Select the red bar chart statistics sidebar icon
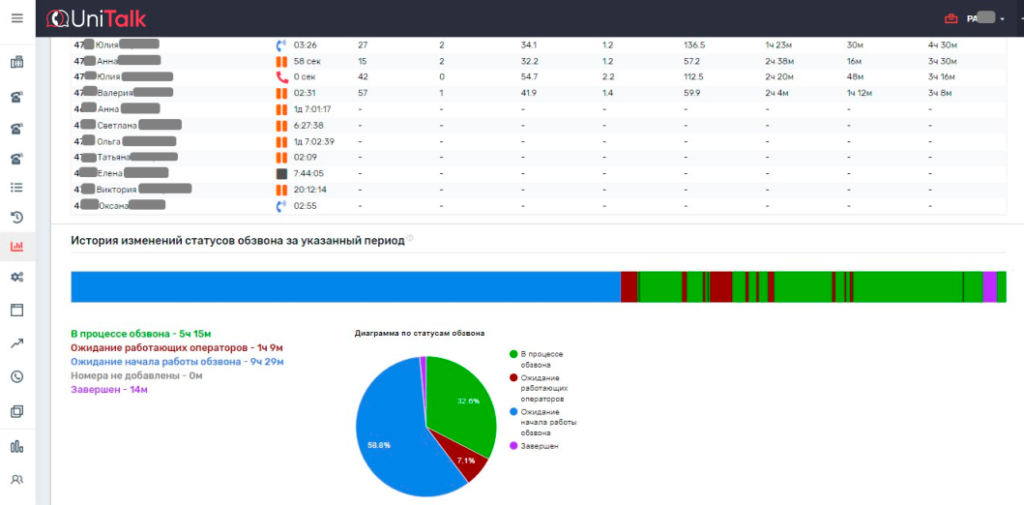Image resolution: width=1024 pixels, height=505 pixels. click(x=17, y=247)
